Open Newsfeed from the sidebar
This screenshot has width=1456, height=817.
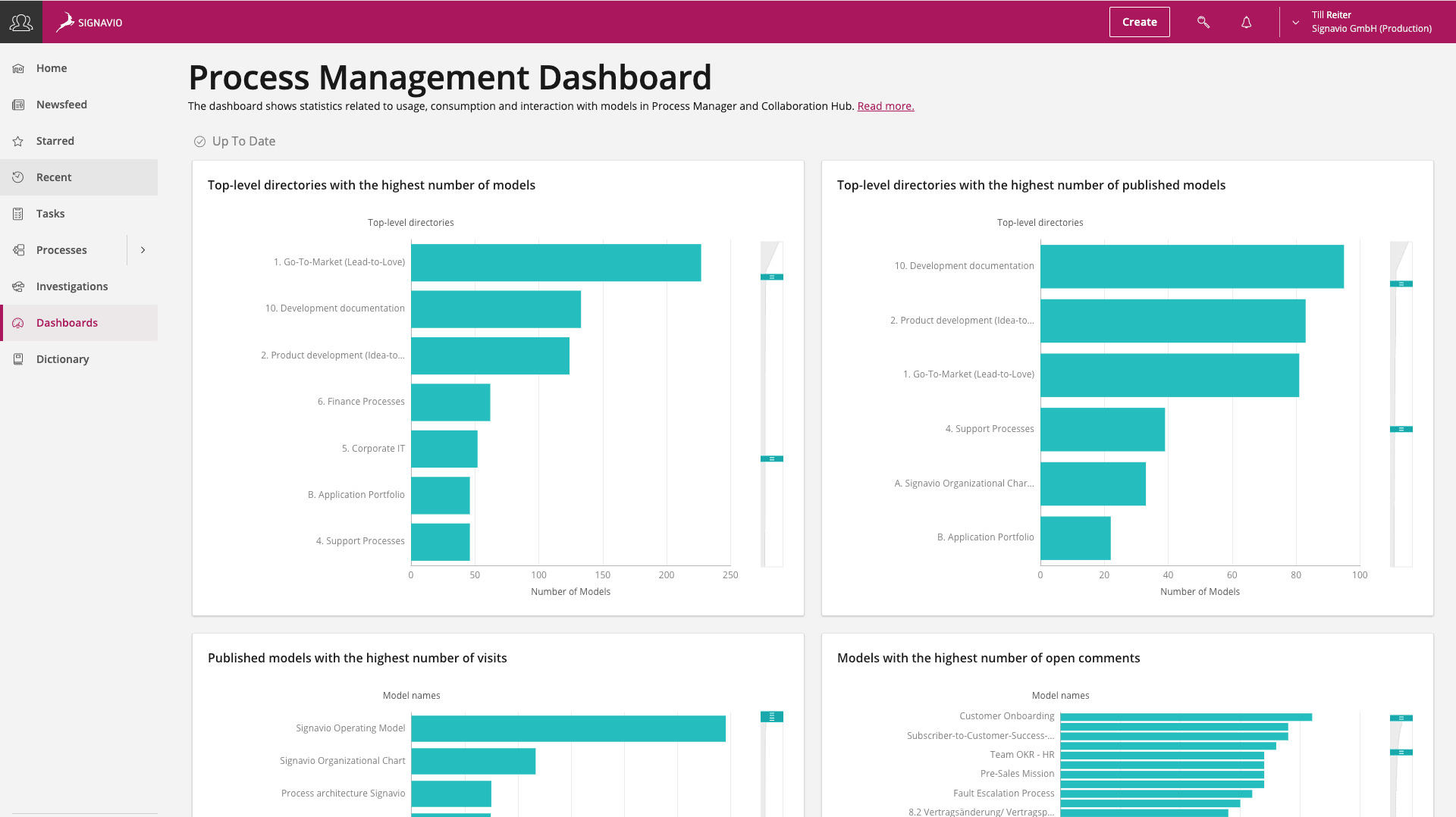pyautogui.click(x=79, y=105)
